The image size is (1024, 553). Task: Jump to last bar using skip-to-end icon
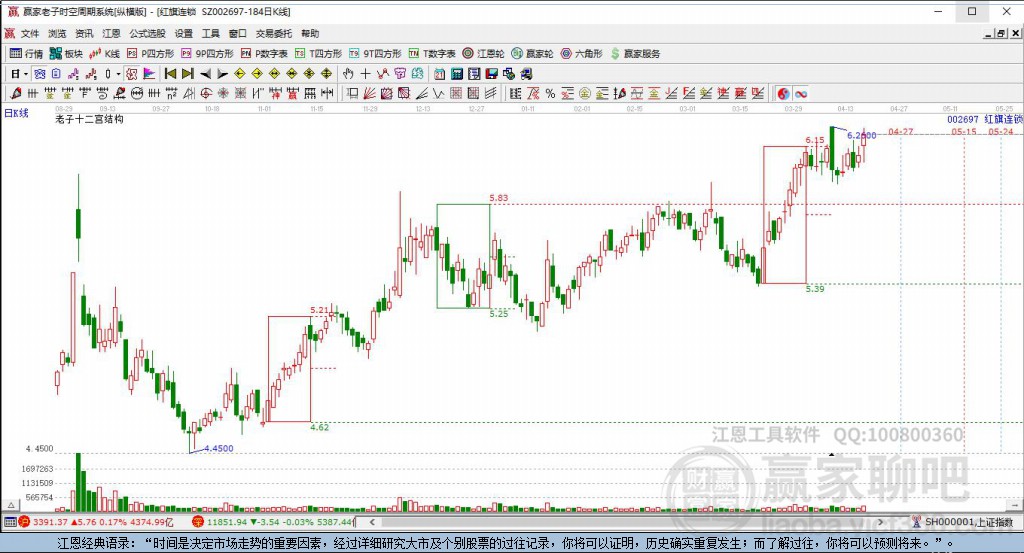pyautogui.click(x=187, y=74)
